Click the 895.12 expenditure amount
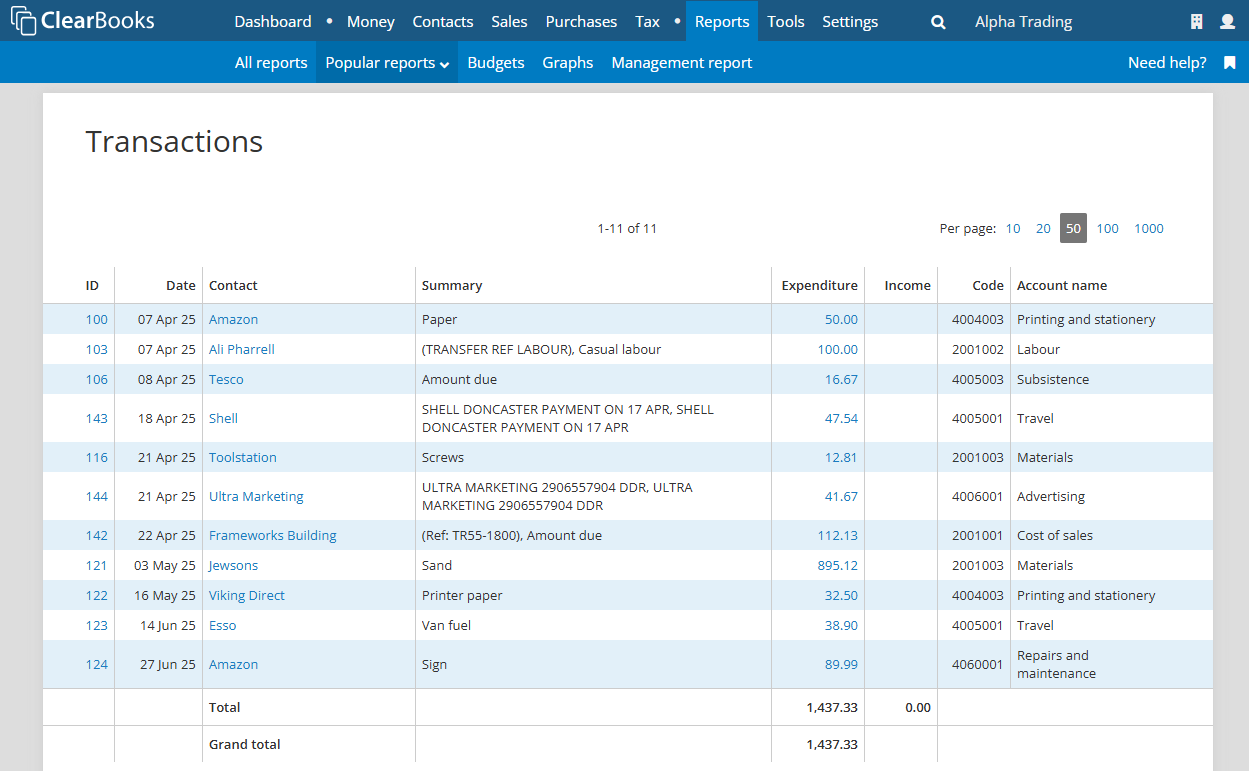 coord(837,566)
